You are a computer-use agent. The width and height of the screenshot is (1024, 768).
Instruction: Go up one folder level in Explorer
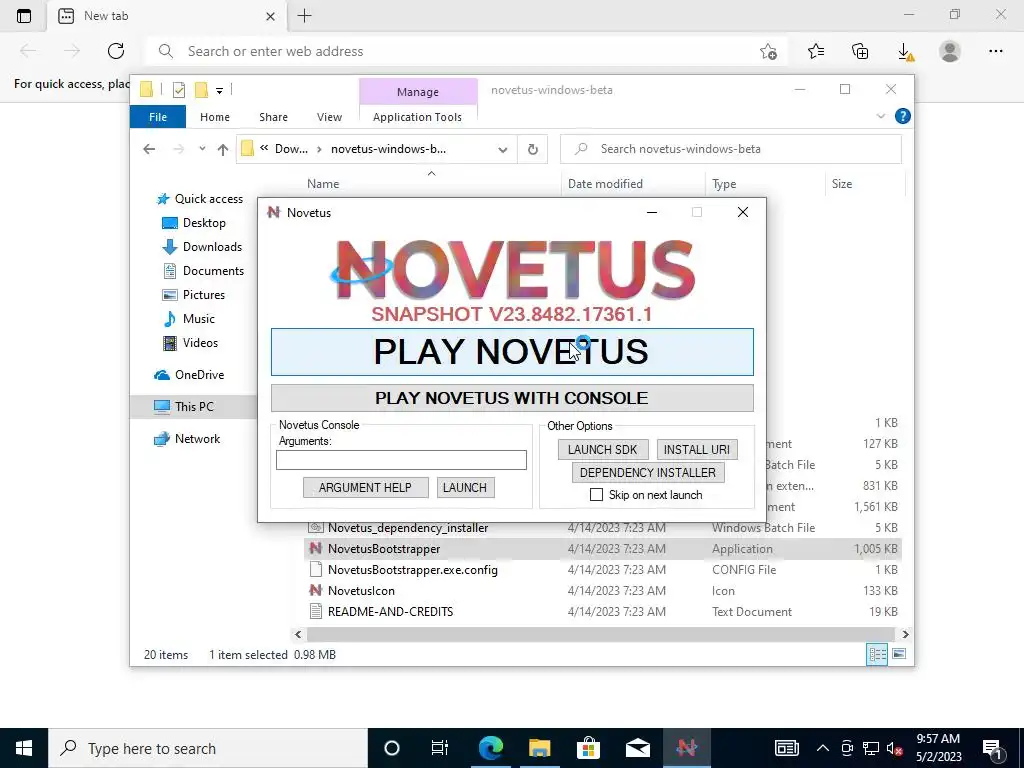(223, 149)
